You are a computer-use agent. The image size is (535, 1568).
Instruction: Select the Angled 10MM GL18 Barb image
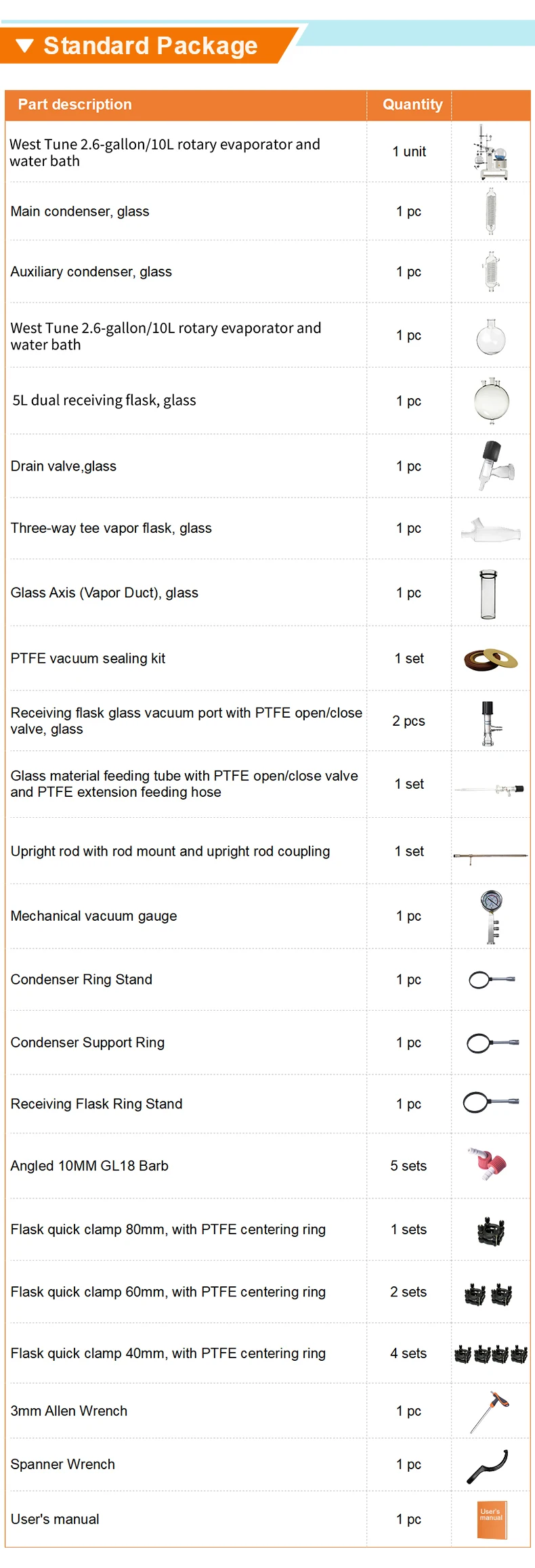coord(488,1164)
